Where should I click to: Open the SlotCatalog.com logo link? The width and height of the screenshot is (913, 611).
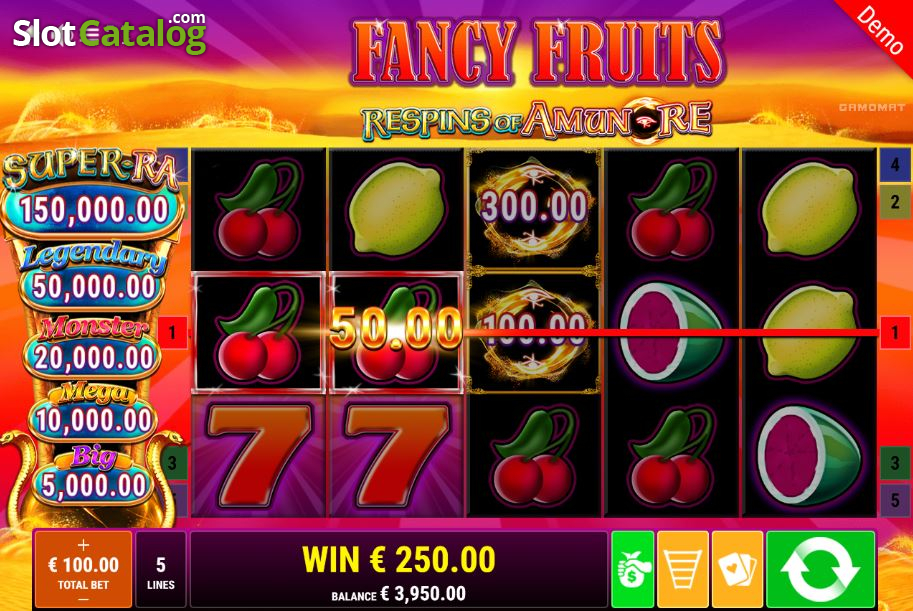point(109,32)
